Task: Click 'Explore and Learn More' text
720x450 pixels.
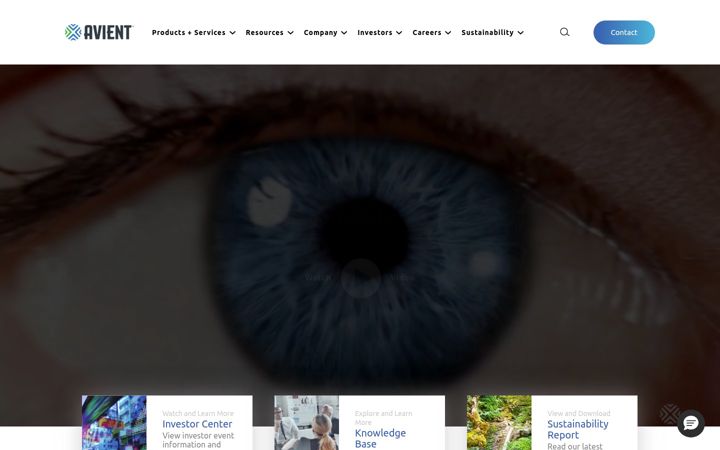Action: click(383, 418)
